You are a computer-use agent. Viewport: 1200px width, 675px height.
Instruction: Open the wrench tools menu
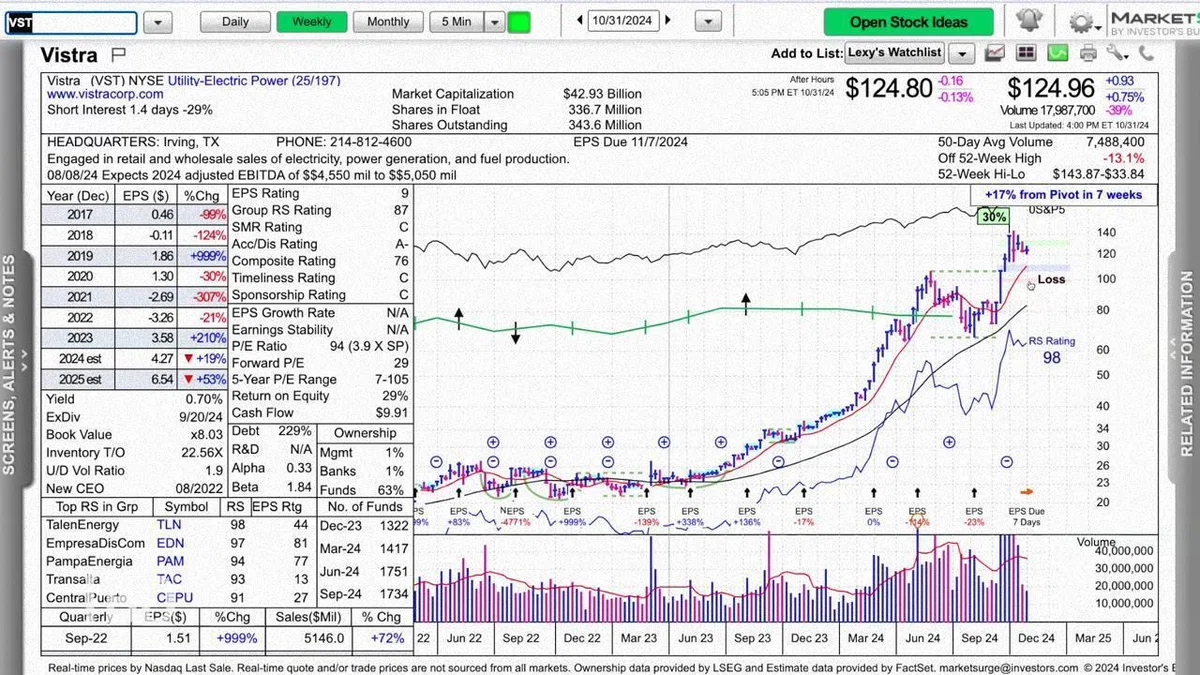click(x=1116, y=53)
